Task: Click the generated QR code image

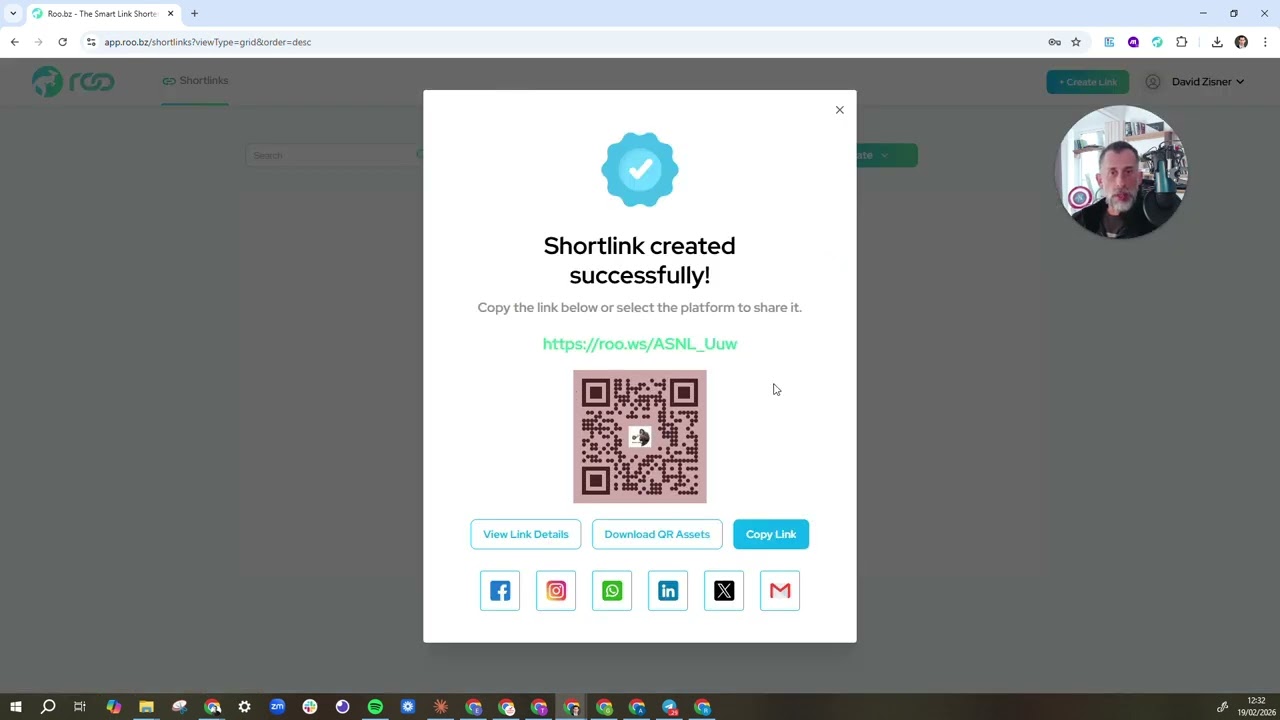Action: click(x=640, y=437)
